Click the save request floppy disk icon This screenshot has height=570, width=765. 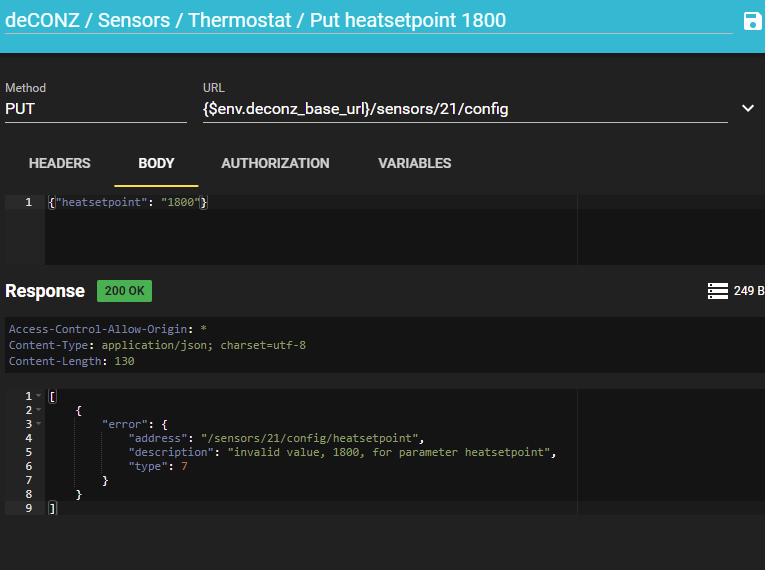click(752, 21)
